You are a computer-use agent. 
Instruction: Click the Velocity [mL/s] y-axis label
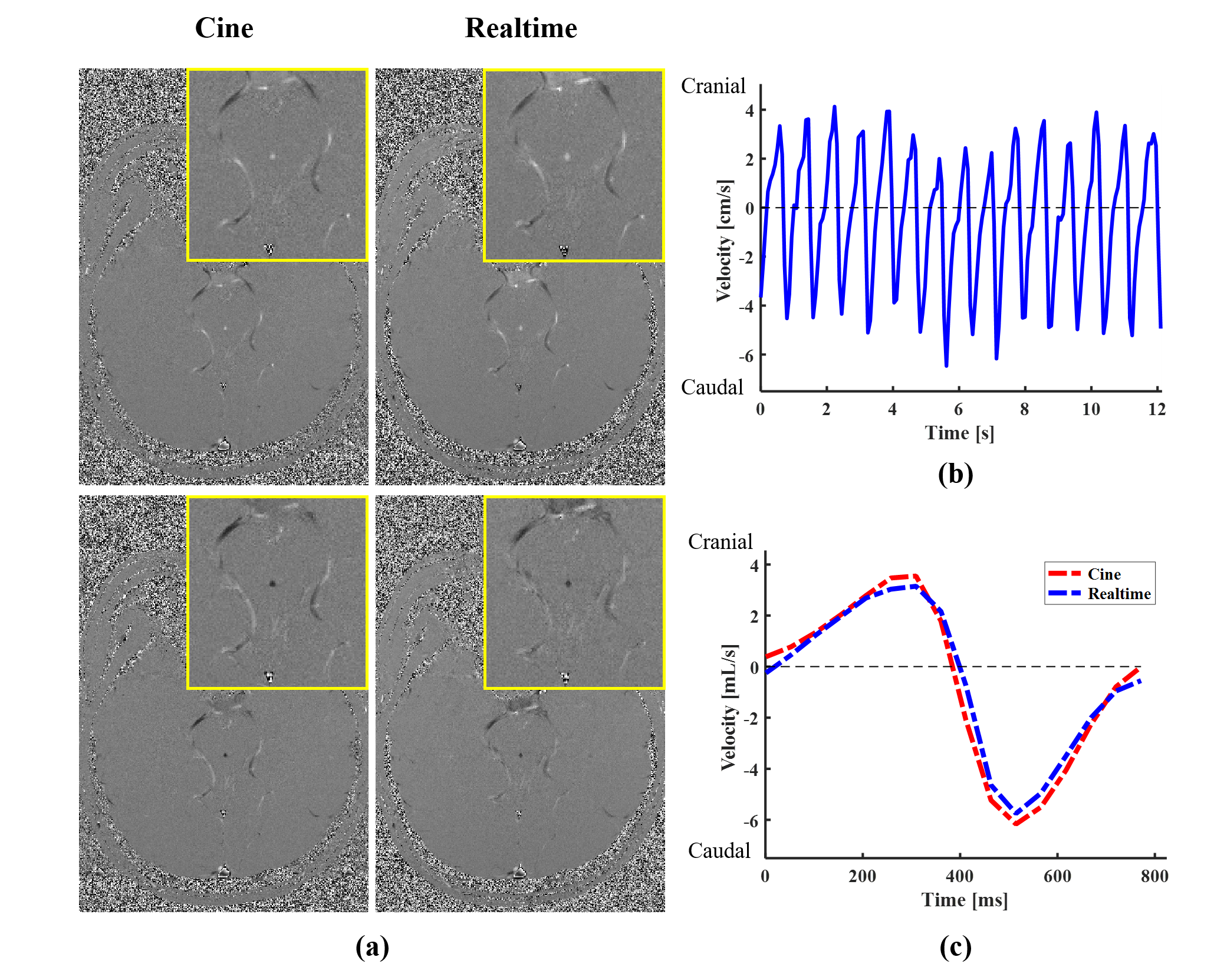click(729, 707)
